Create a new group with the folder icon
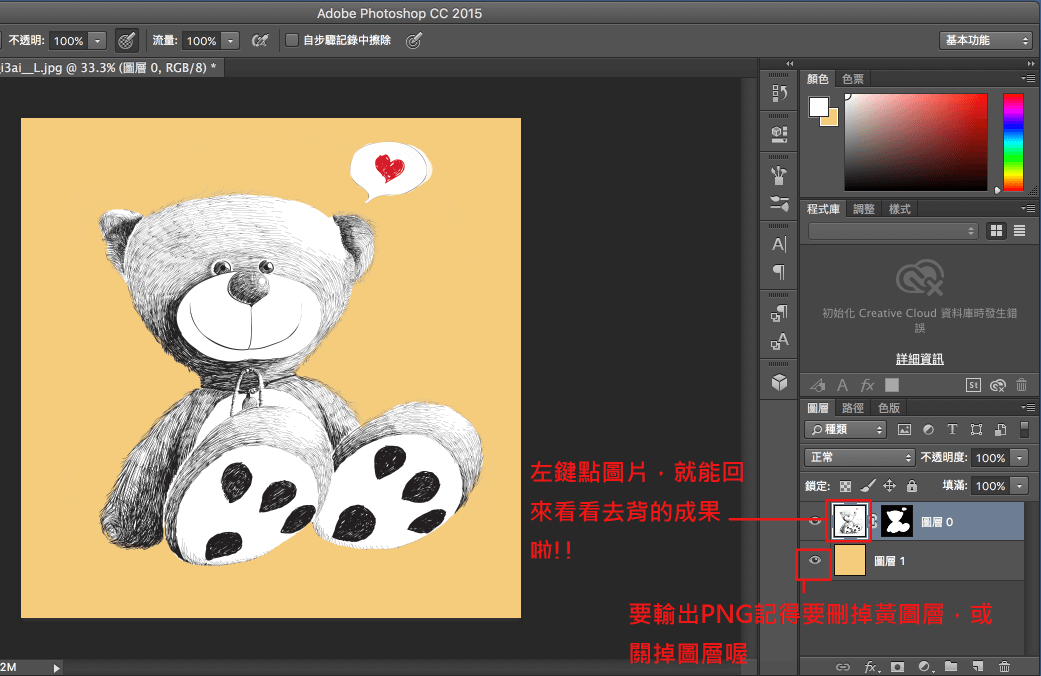This screenshot has height=676, width=1041. pyautogui.click(x=951, y=666)
